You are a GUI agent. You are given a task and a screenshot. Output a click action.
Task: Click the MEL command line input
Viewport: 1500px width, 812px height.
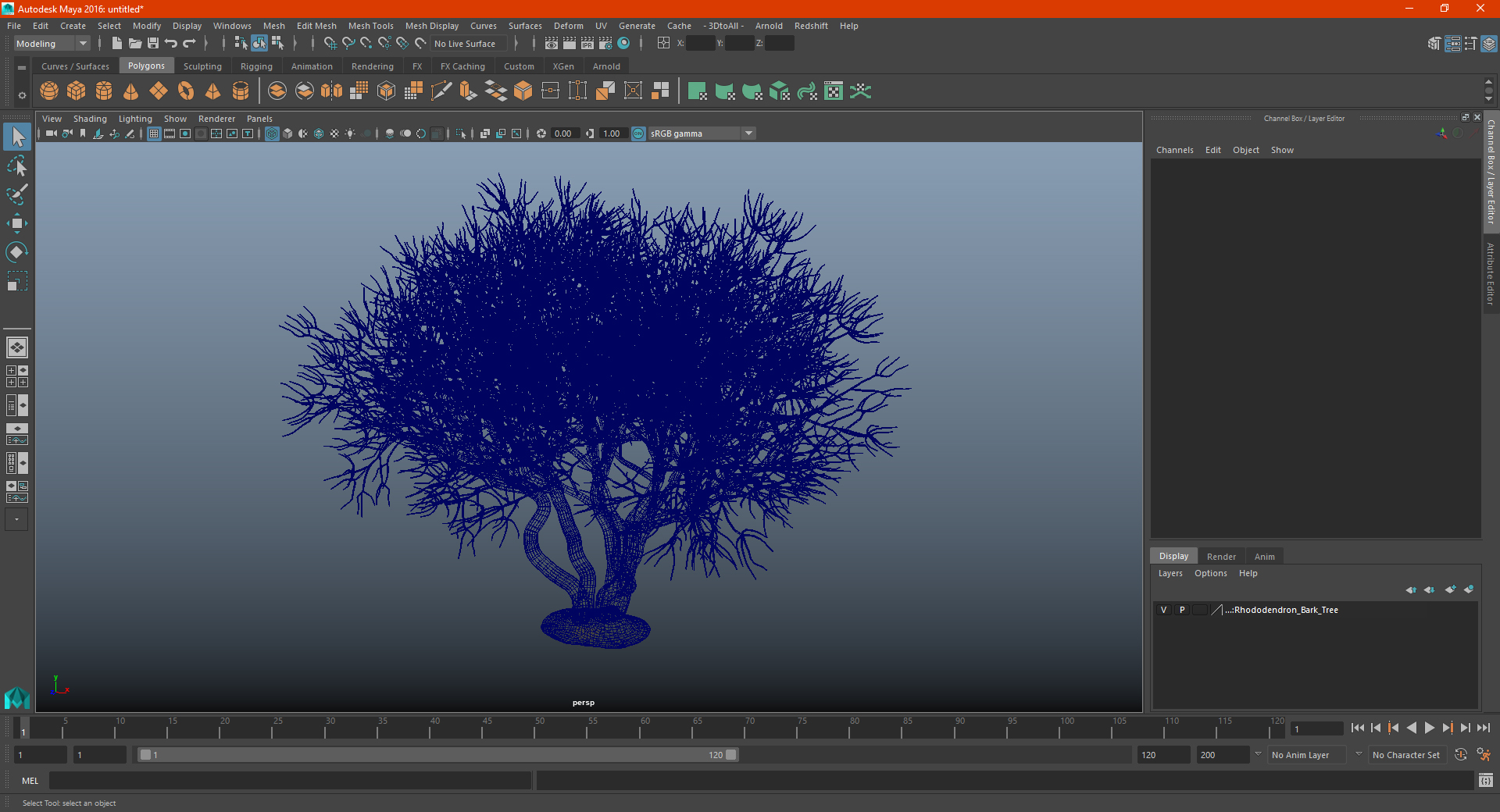291,781
